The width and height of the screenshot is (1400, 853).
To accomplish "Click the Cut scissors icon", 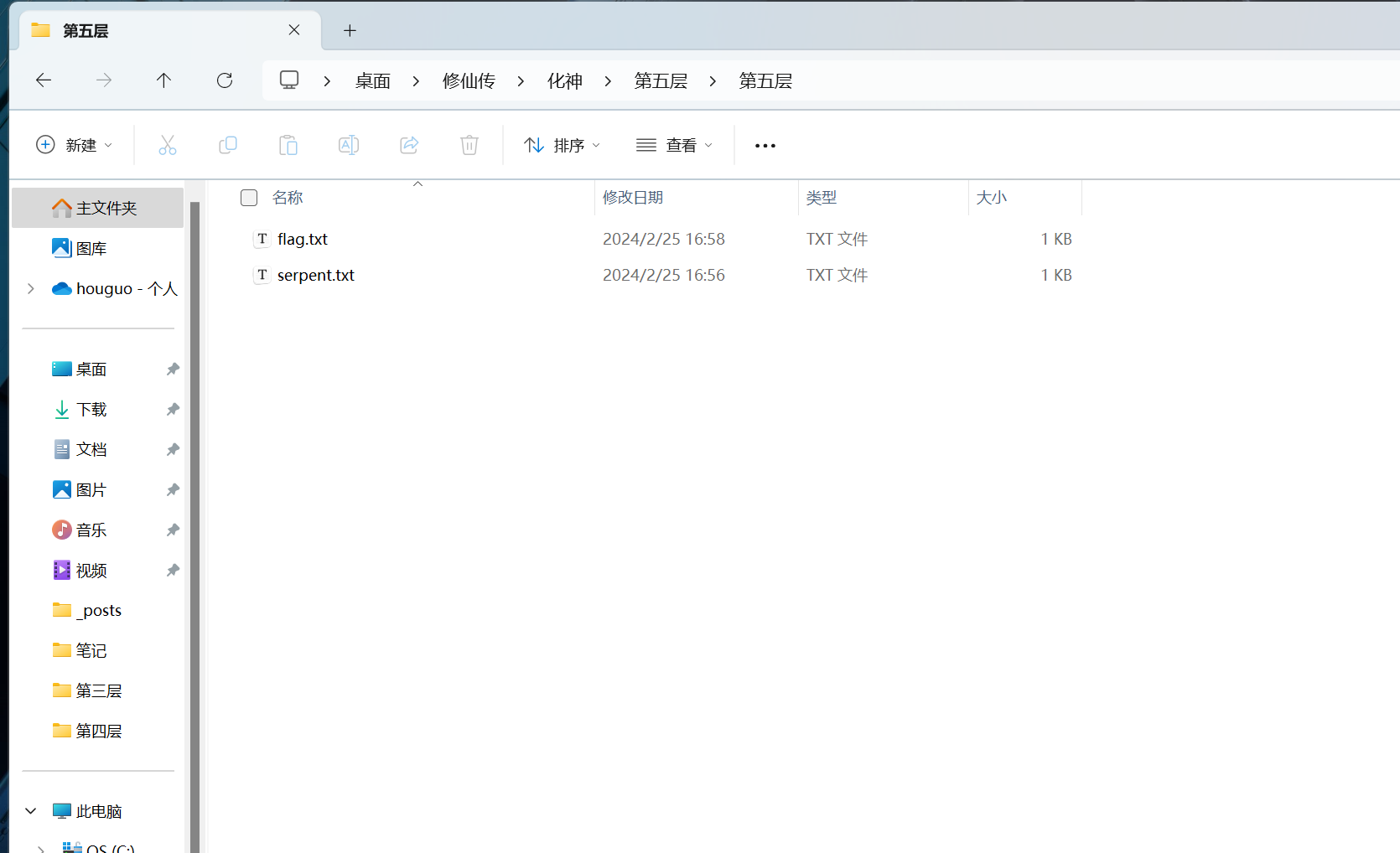I will pos(168,145).
